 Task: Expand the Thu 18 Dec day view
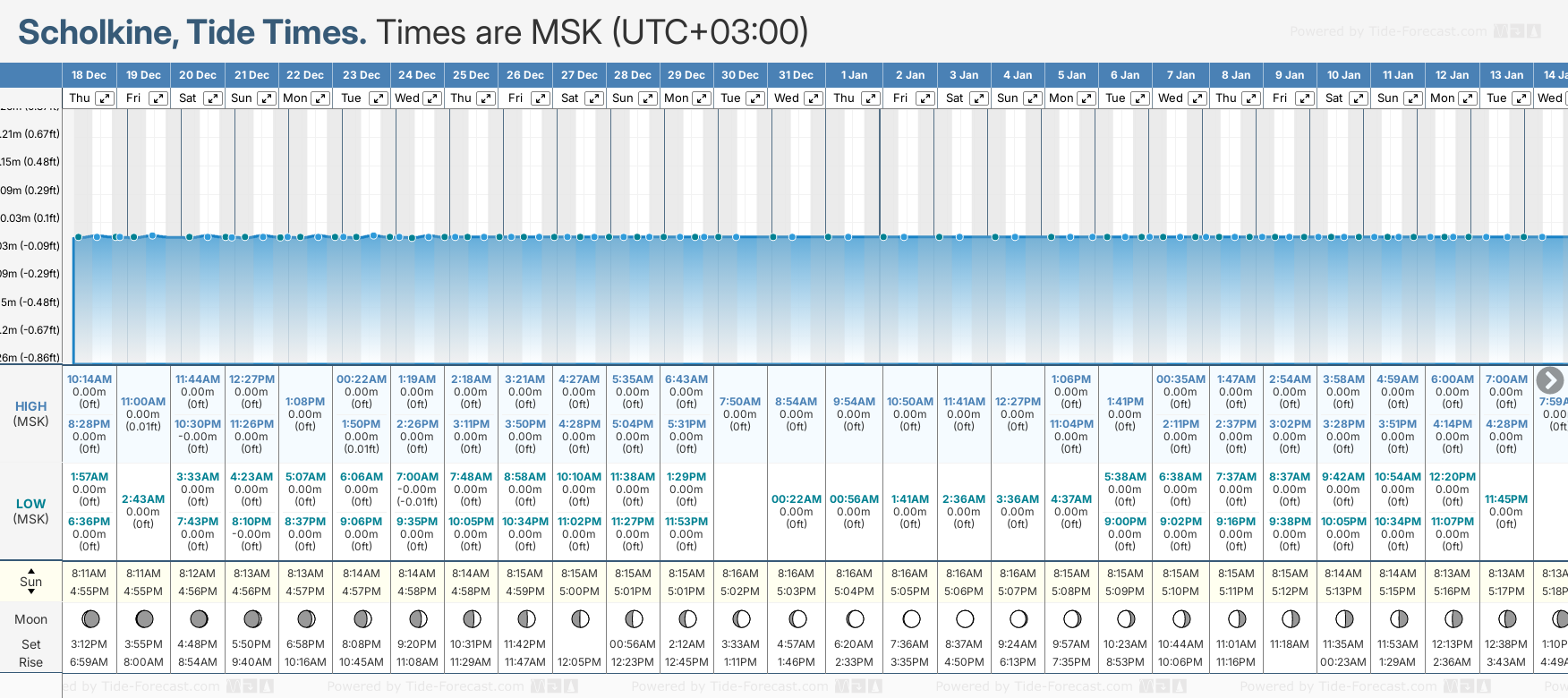[x=105, y=98]
